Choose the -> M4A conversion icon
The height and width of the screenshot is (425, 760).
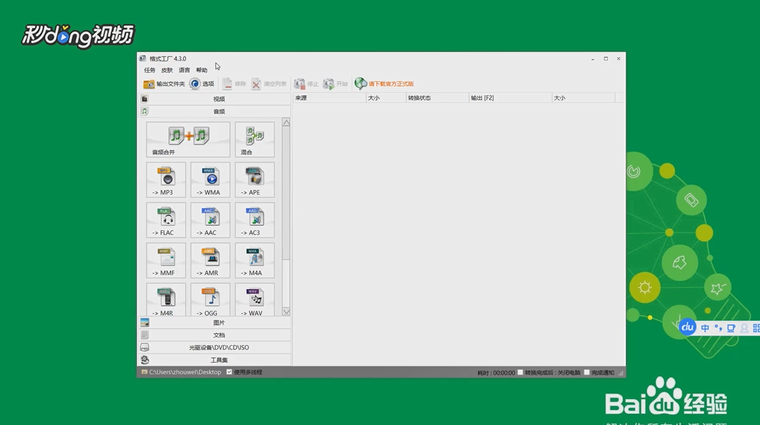click(x=254, y=260)
